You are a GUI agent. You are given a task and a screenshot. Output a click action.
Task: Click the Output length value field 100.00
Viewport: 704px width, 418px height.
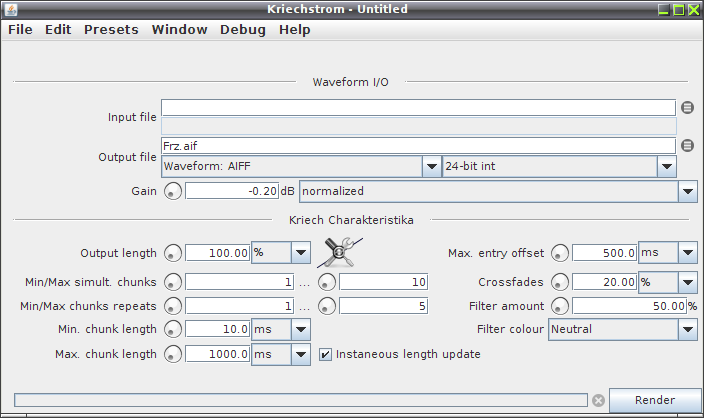[217, 253]
